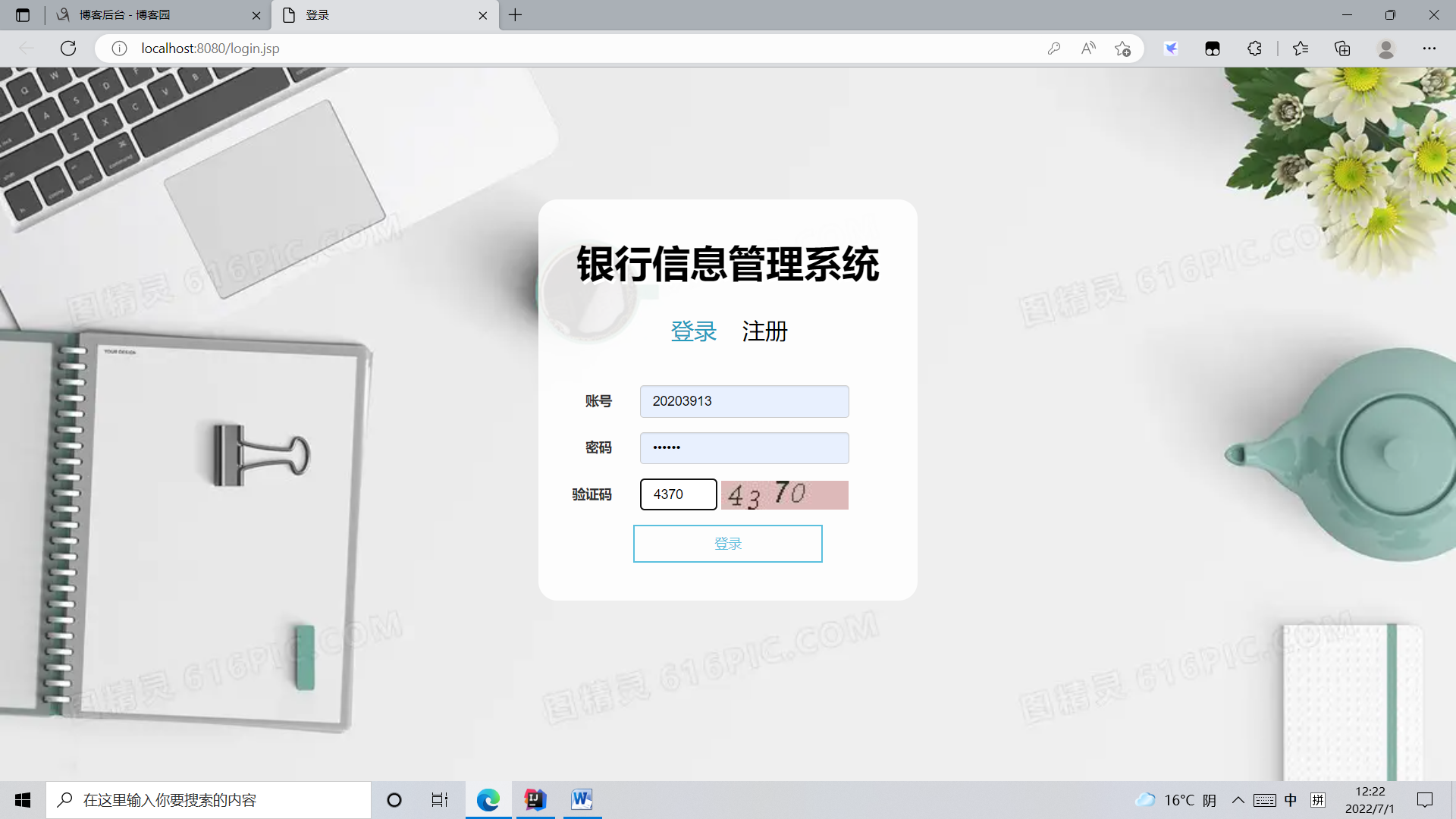
Task: Click the user profile avatar icon
Action: (1386, 49)
